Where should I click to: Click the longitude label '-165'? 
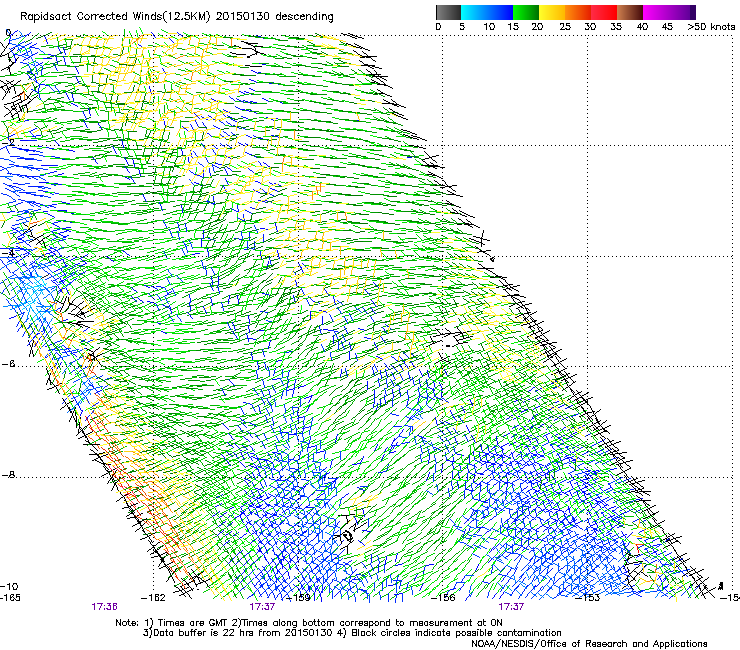click(10, 598)
